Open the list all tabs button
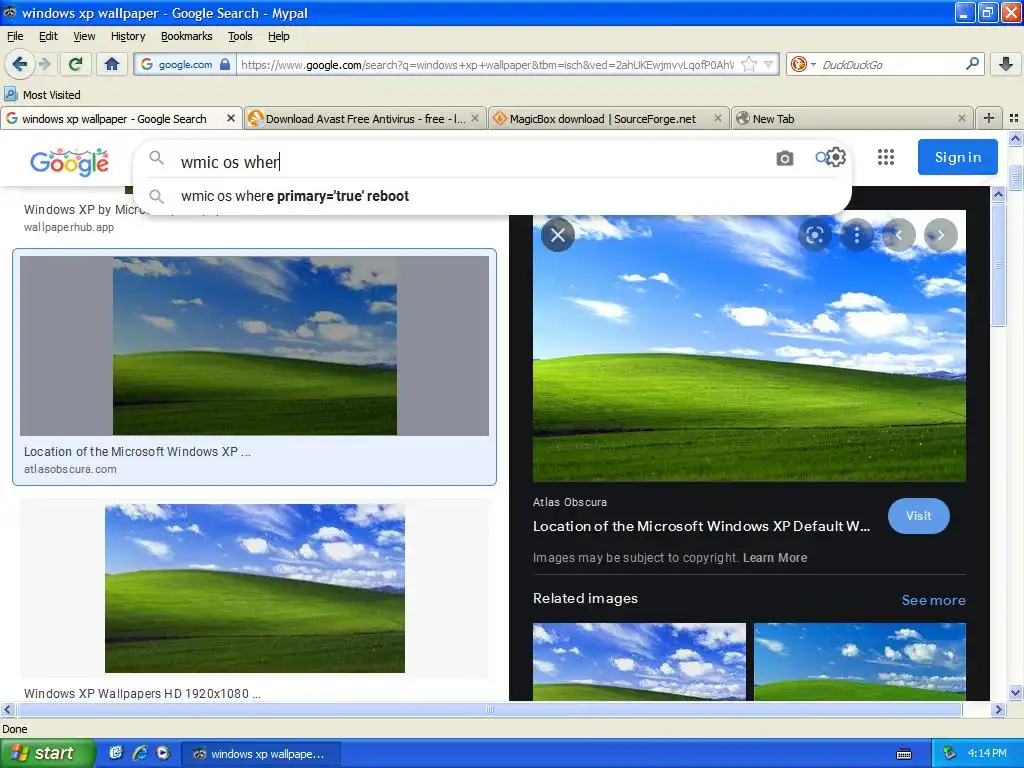This screenshot has width=1024, height=768. 1014,118
